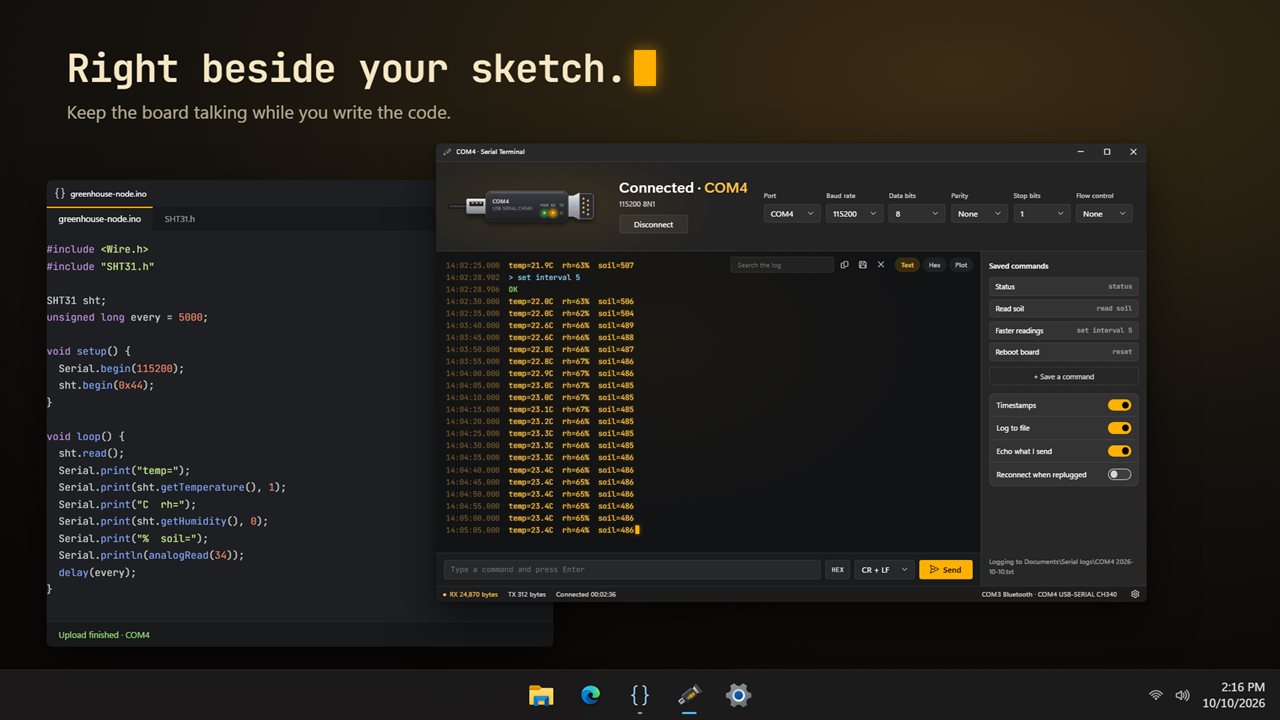This screenshot has width=1280, height=720.
Task: Switch log view to Plot
Action: coord(961,265)
